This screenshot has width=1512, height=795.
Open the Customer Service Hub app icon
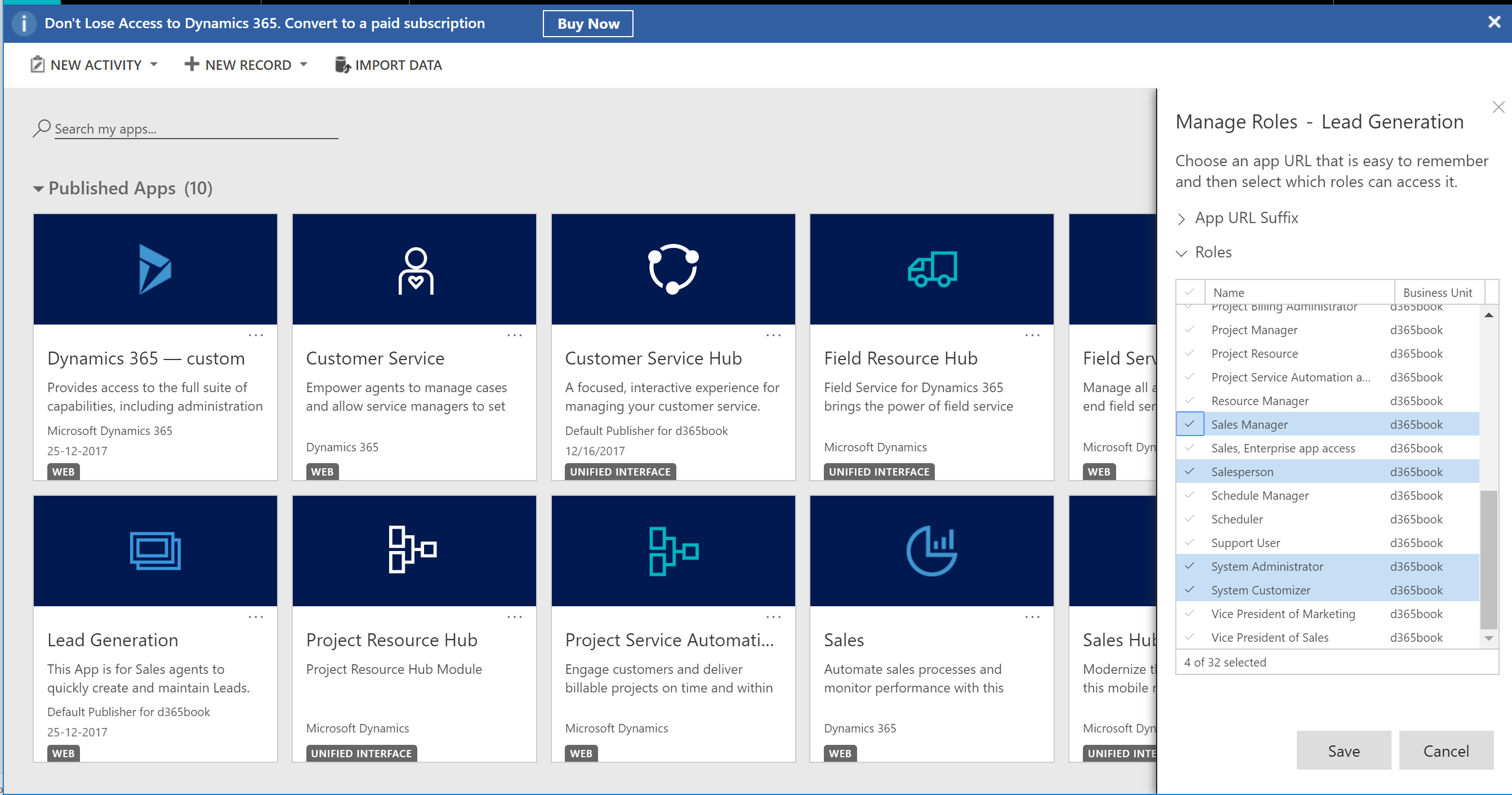[x=672, y=269]
